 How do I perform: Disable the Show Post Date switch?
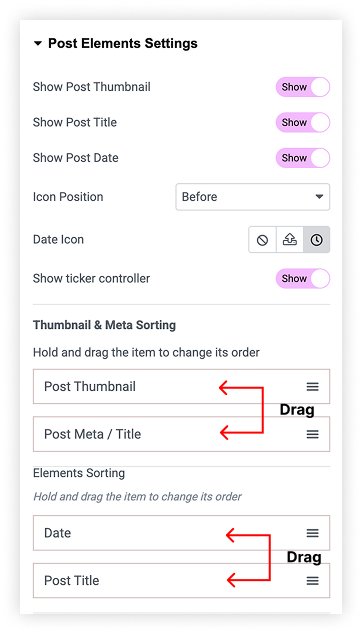tap(303, 158)
